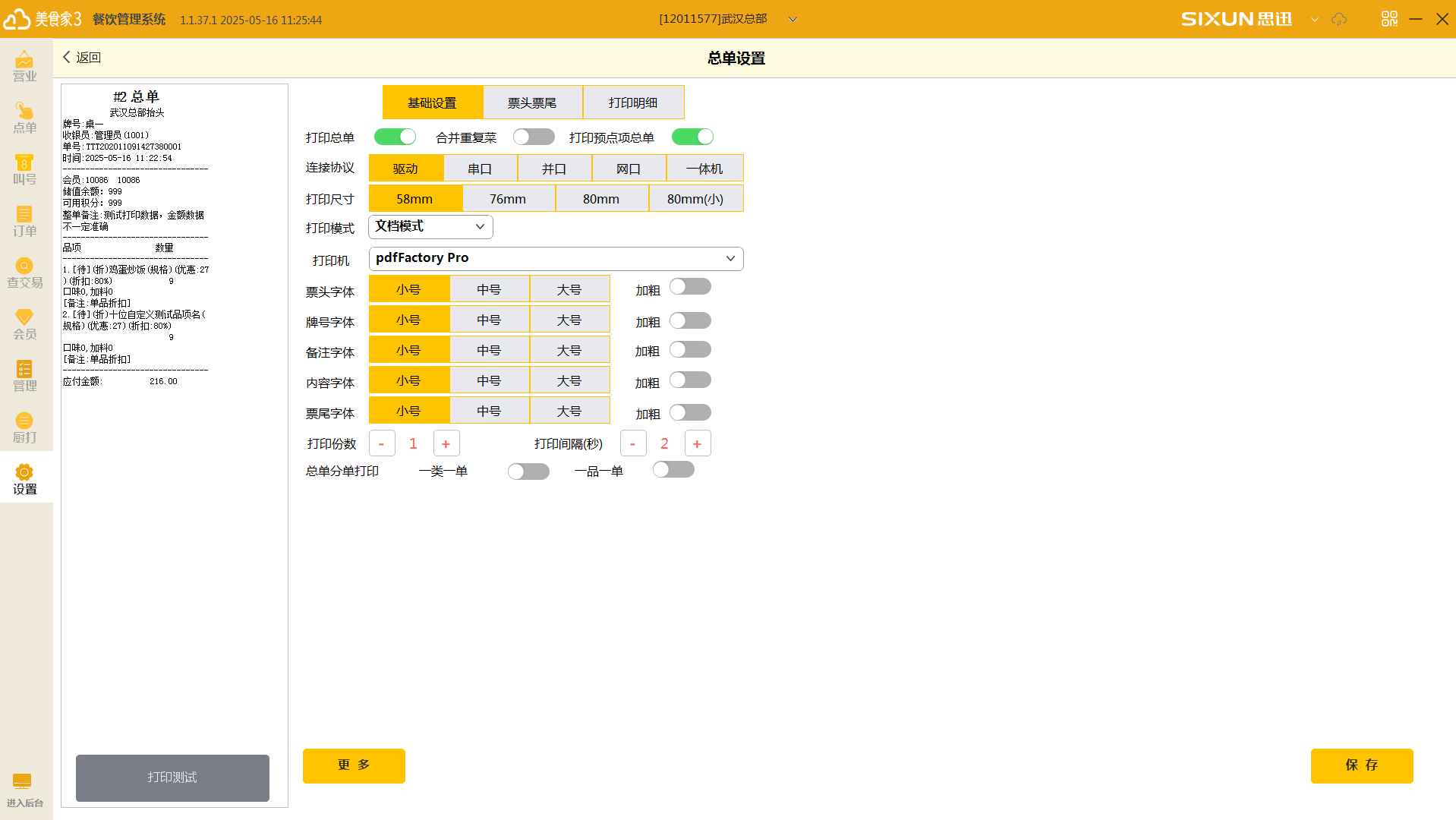The height and width of the screenshot is (820, 1456).
Task: Toggle the 合并重复菜 switch
Action: (534, 137)
